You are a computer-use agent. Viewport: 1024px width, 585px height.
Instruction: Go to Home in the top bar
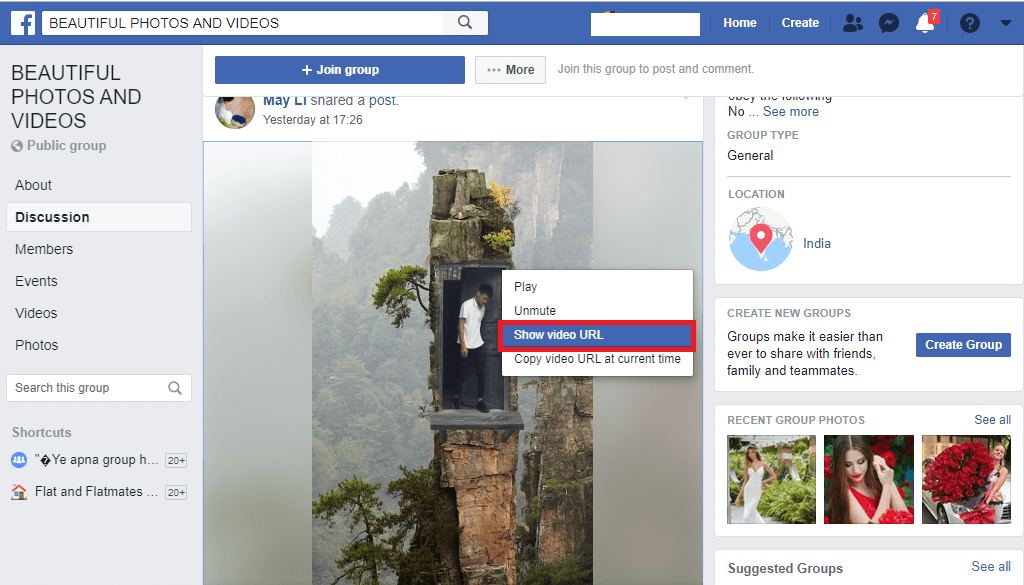point(739,23)
